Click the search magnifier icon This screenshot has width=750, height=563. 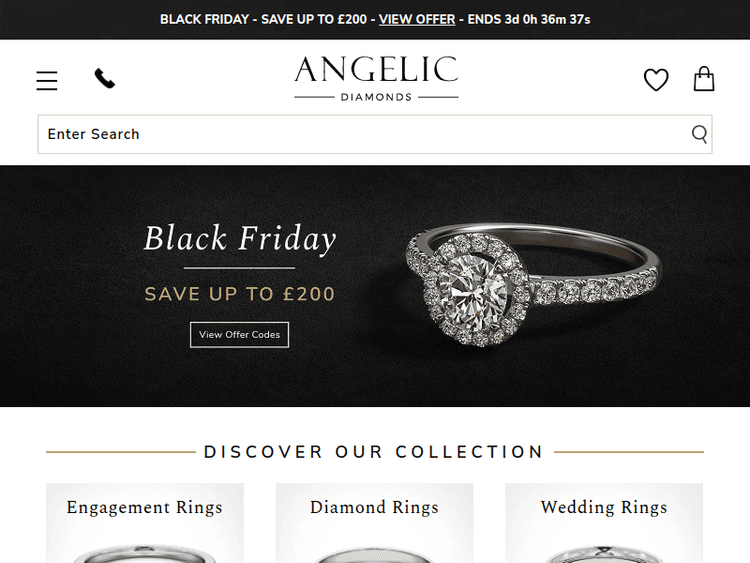click(x=699, y=134)
